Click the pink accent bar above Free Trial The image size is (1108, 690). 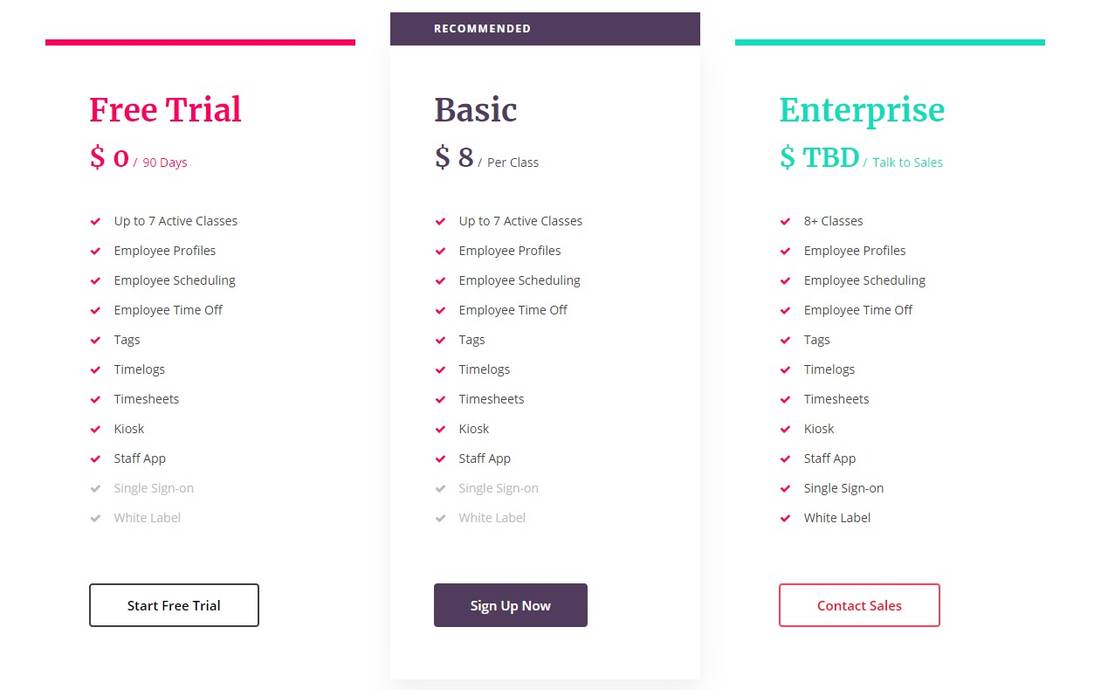(200, 41)
